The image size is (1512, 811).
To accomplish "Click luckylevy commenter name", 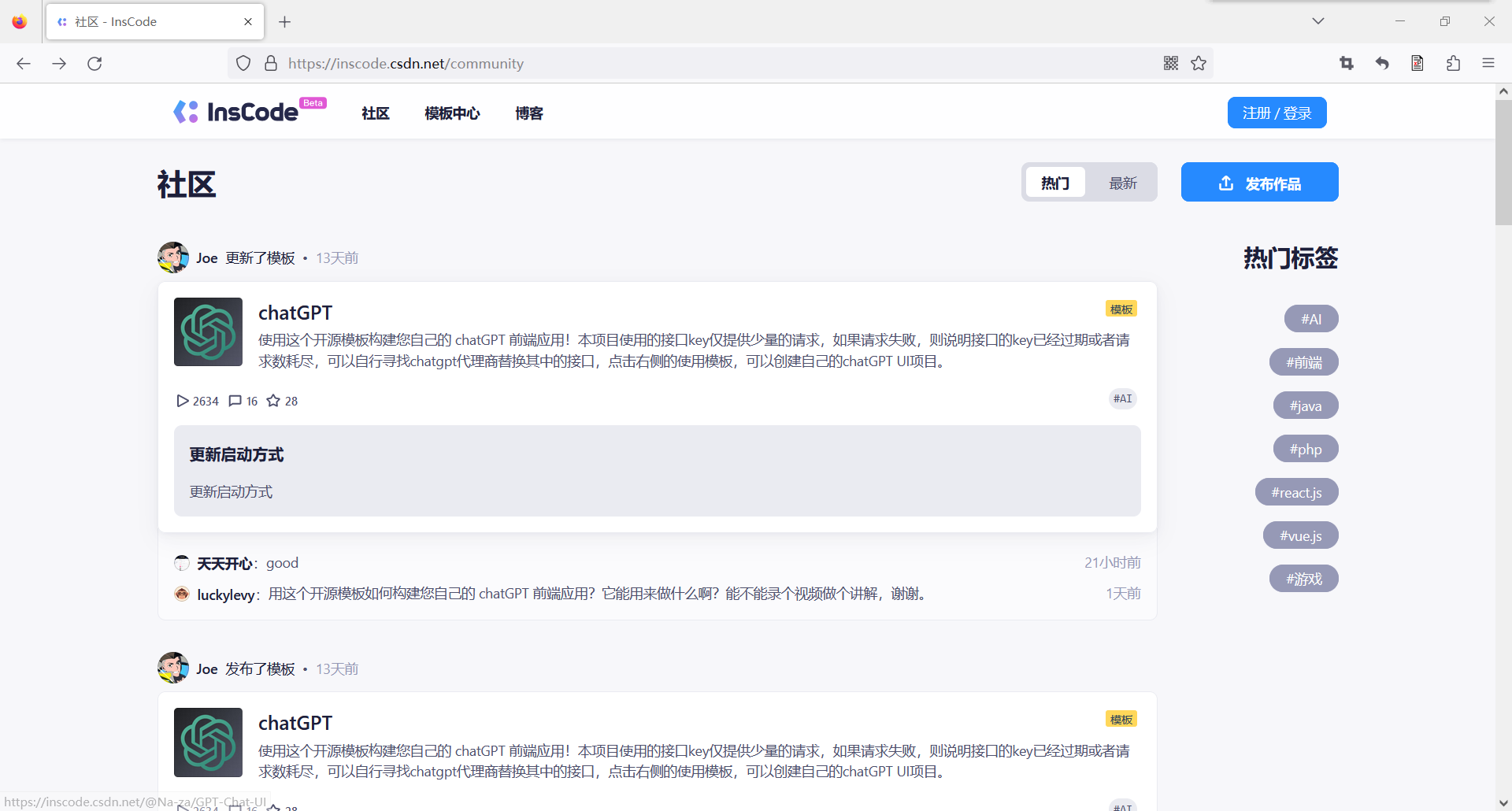I will pyautogui.click(x=226, y=594).
